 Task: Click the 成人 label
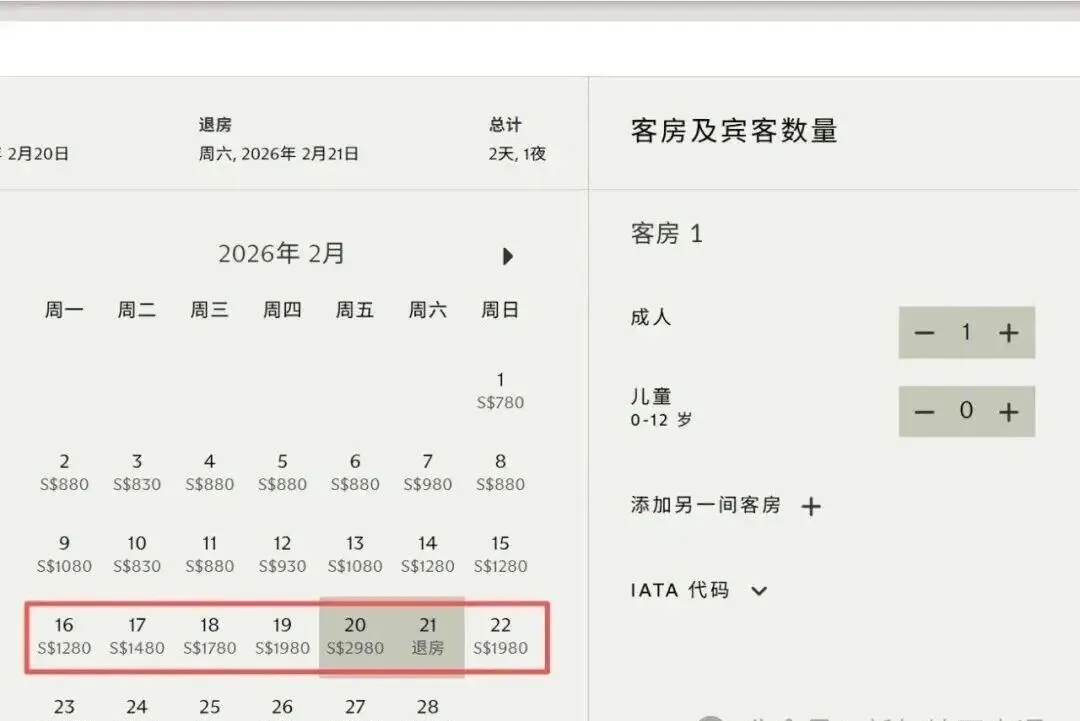[650, 317]
